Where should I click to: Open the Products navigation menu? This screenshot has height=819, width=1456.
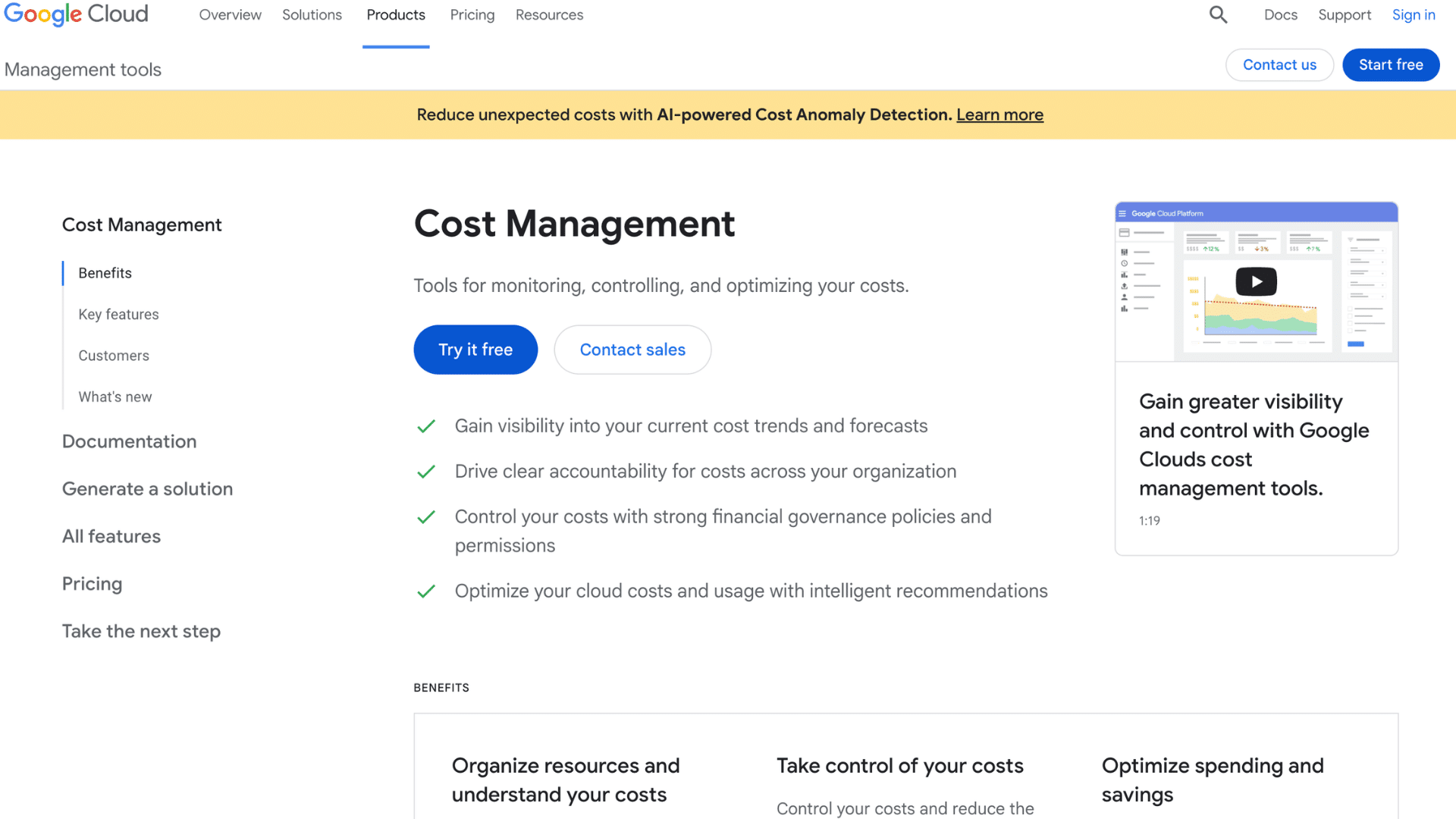coord(395,14)
